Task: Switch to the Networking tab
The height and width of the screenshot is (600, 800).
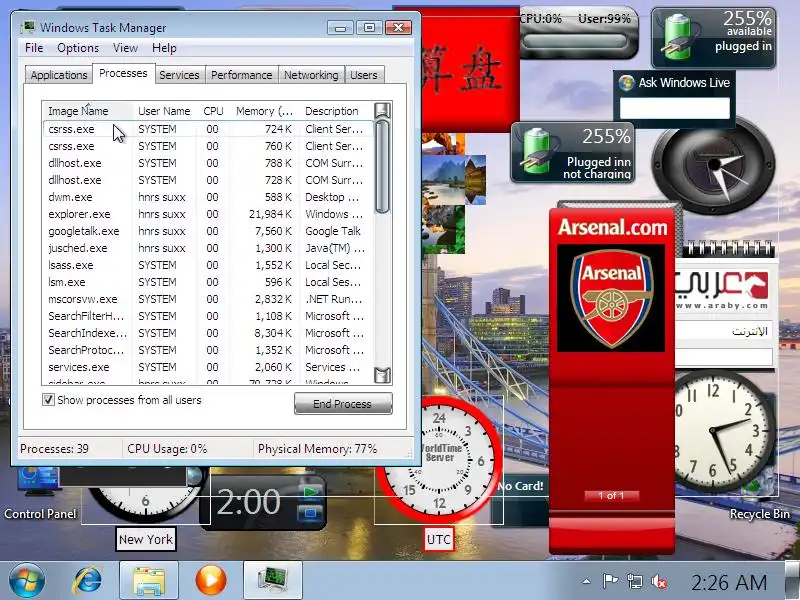Action: (311, 75)
